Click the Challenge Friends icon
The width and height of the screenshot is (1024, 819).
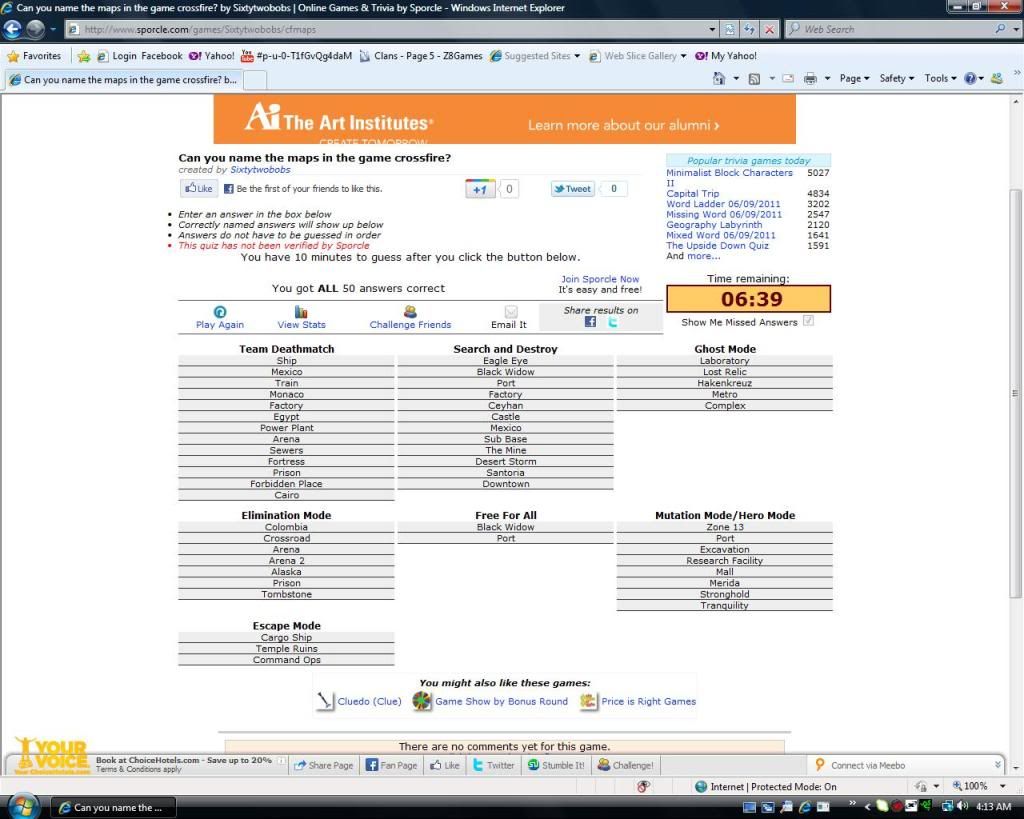pyautogui.click(x=410, y=312)
